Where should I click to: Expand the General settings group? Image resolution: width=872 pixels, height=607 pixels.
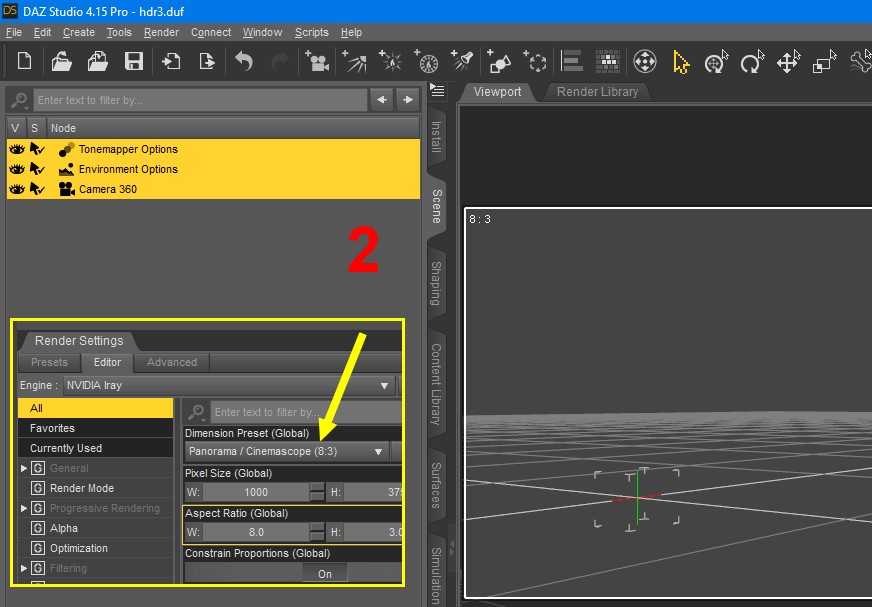click(x=24, y=468)
